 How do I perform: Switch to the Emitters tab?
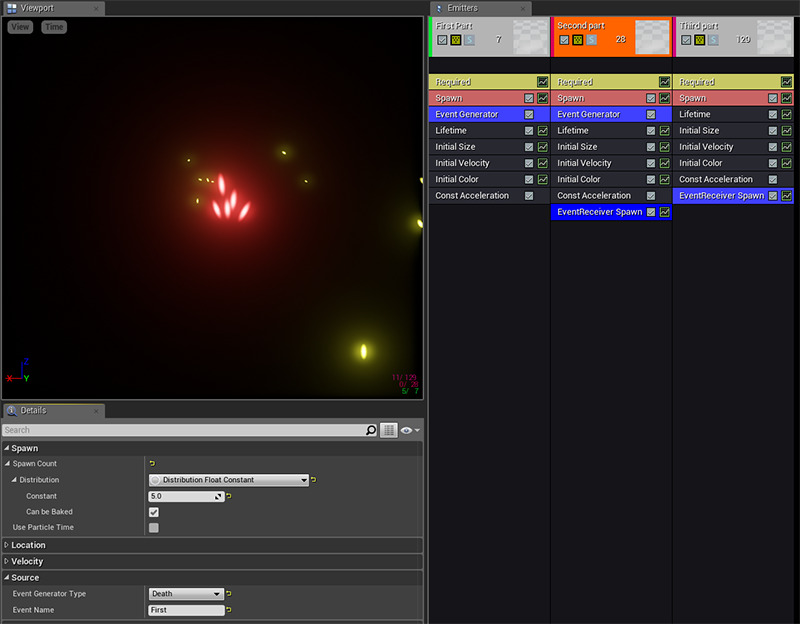point(461,8)
